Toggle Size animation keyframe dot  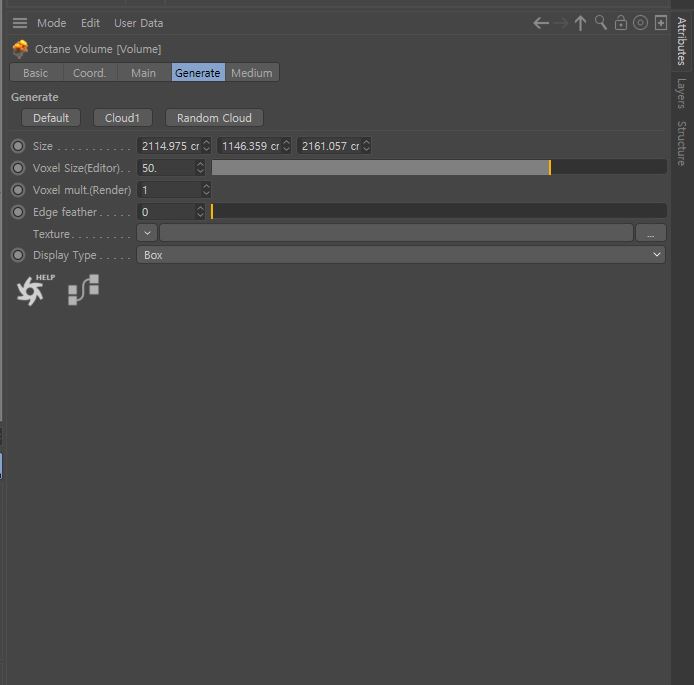click(18, 146)
